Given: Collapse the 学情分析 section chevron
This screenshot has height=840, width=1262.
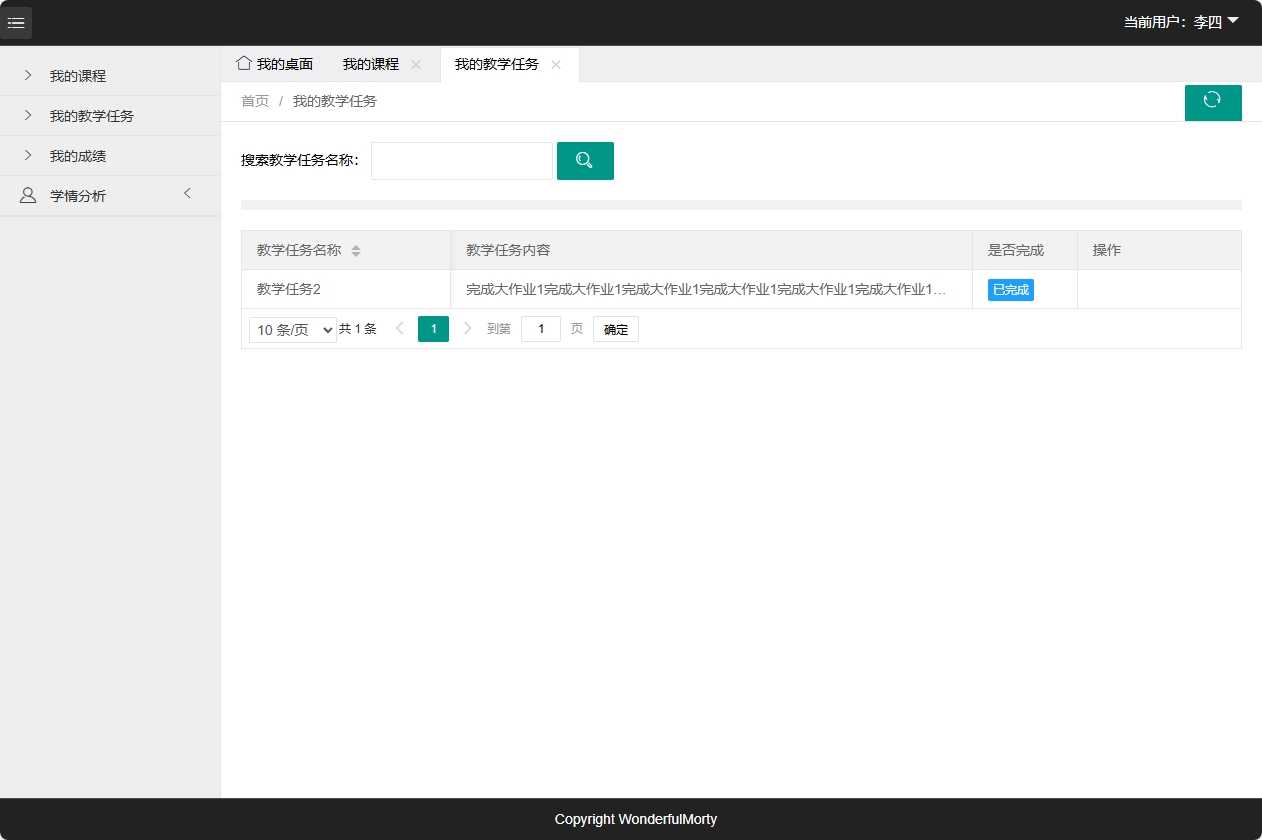Looking at the screenshot, I should 187,195.
